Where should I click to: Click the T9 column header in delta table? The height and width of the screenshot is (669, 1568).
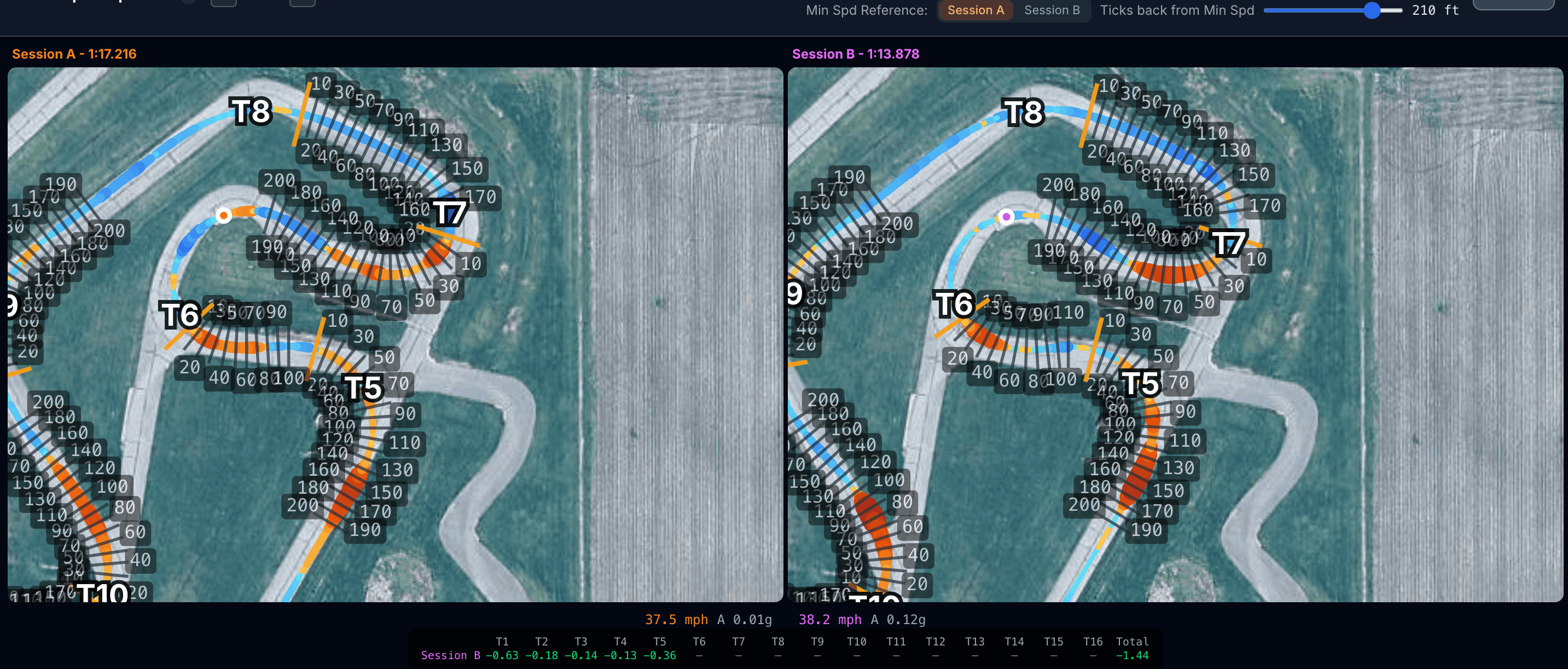pyautogui.click(x=817, y=642)
